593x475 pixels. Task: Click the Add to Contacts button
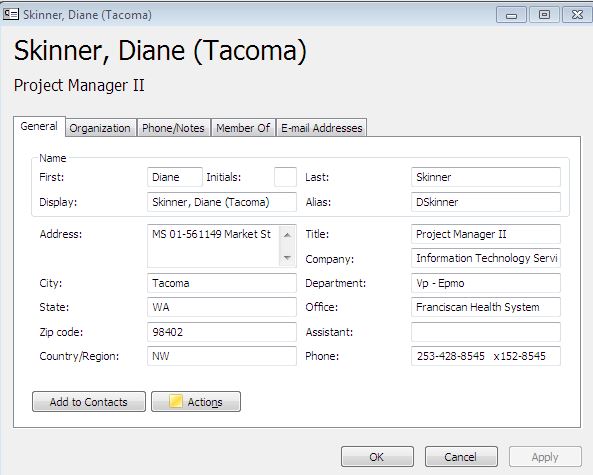[x=89, y=402]
